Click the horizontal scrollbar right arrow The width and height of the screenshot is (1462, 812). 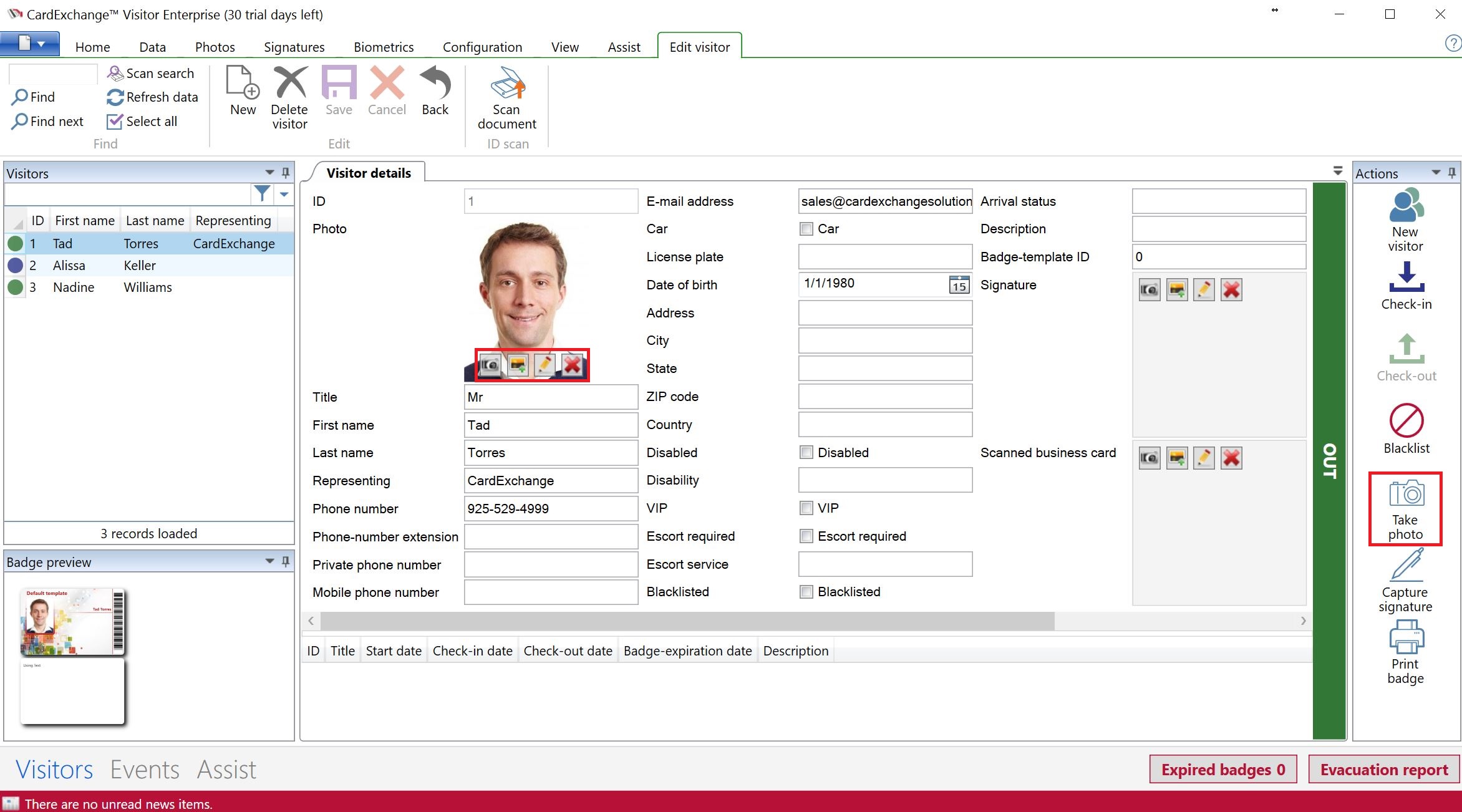[x=1303, y=621]
